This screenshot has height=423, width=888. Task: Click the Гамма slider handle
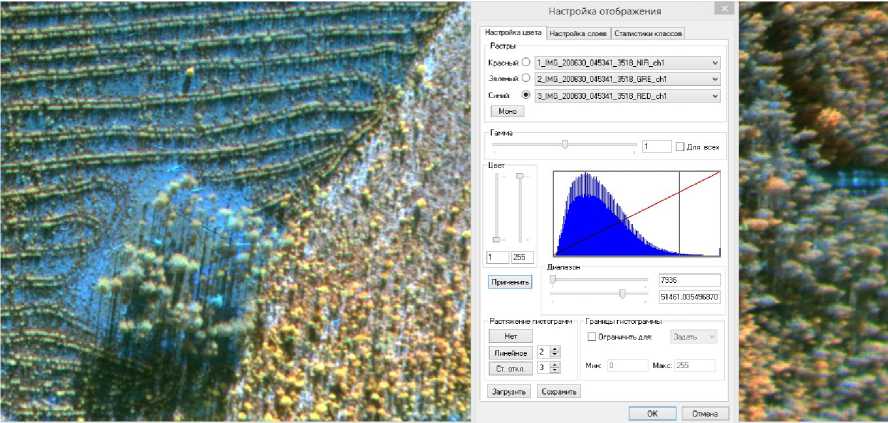click(x=565, y=144)
